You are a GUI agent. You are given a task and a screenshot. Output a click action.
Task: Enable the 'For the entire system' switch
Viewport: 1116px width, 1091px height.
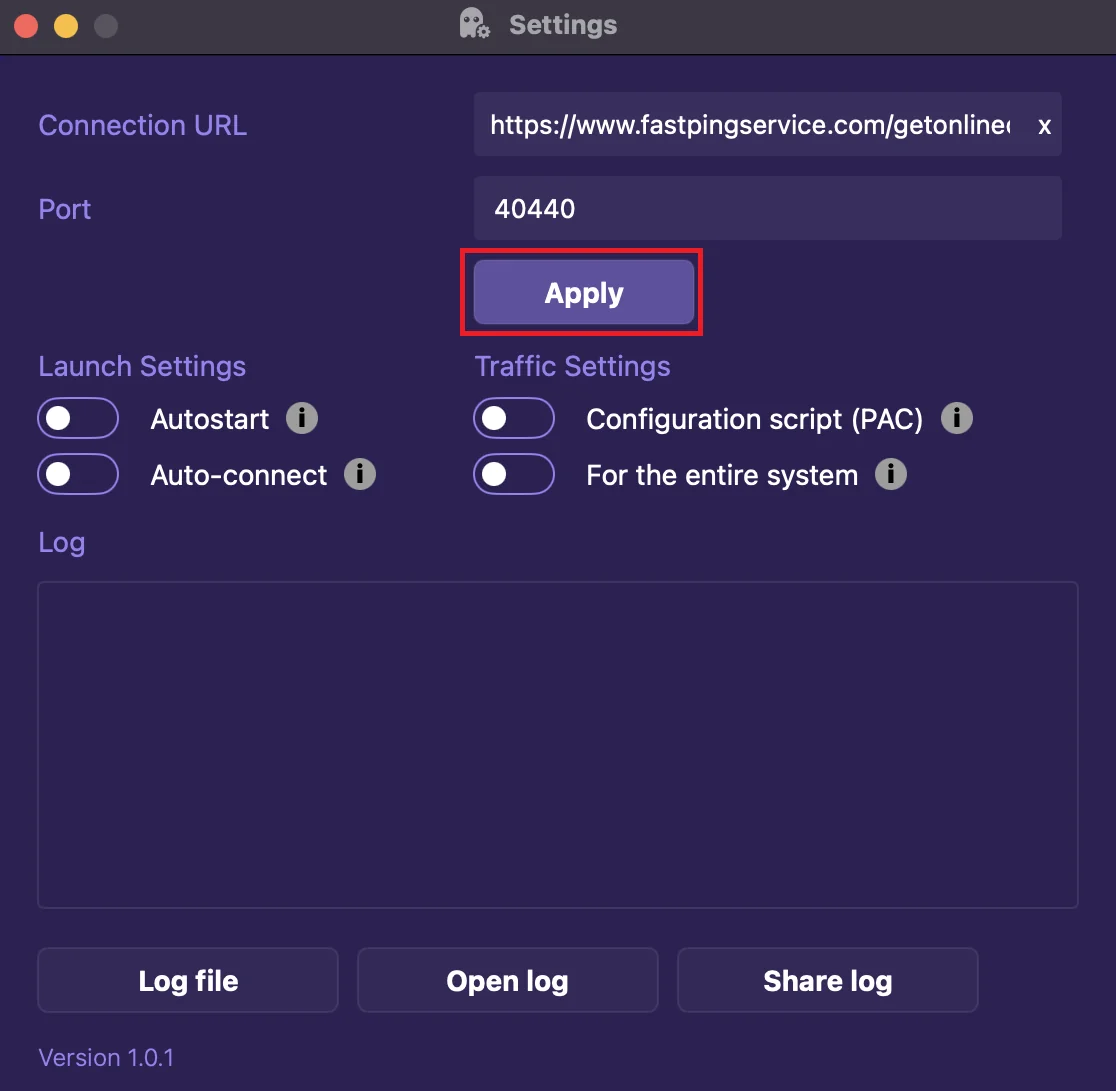coord(514,474)
